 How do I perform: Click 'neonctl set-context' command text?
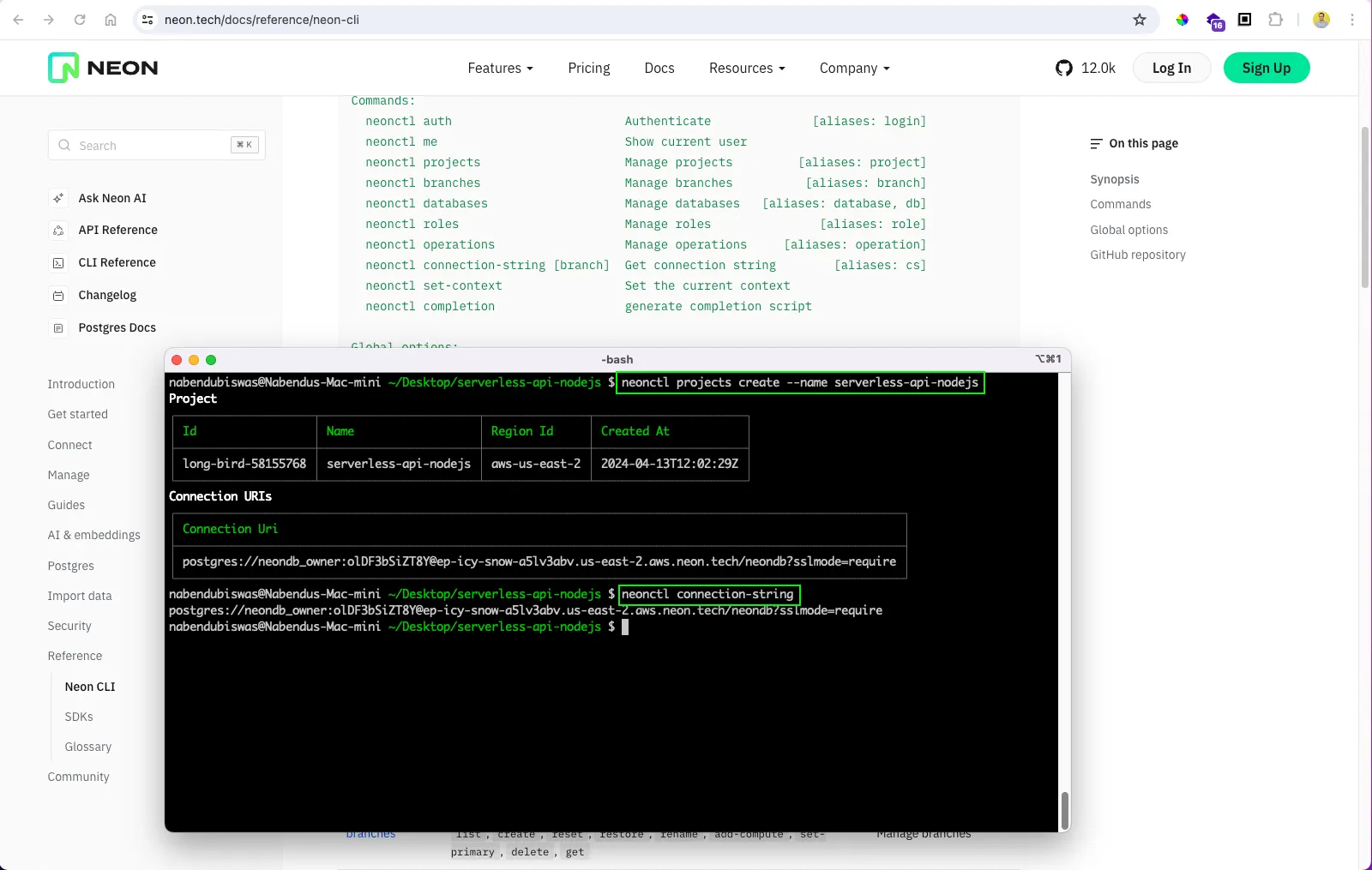tap(434, 285)
